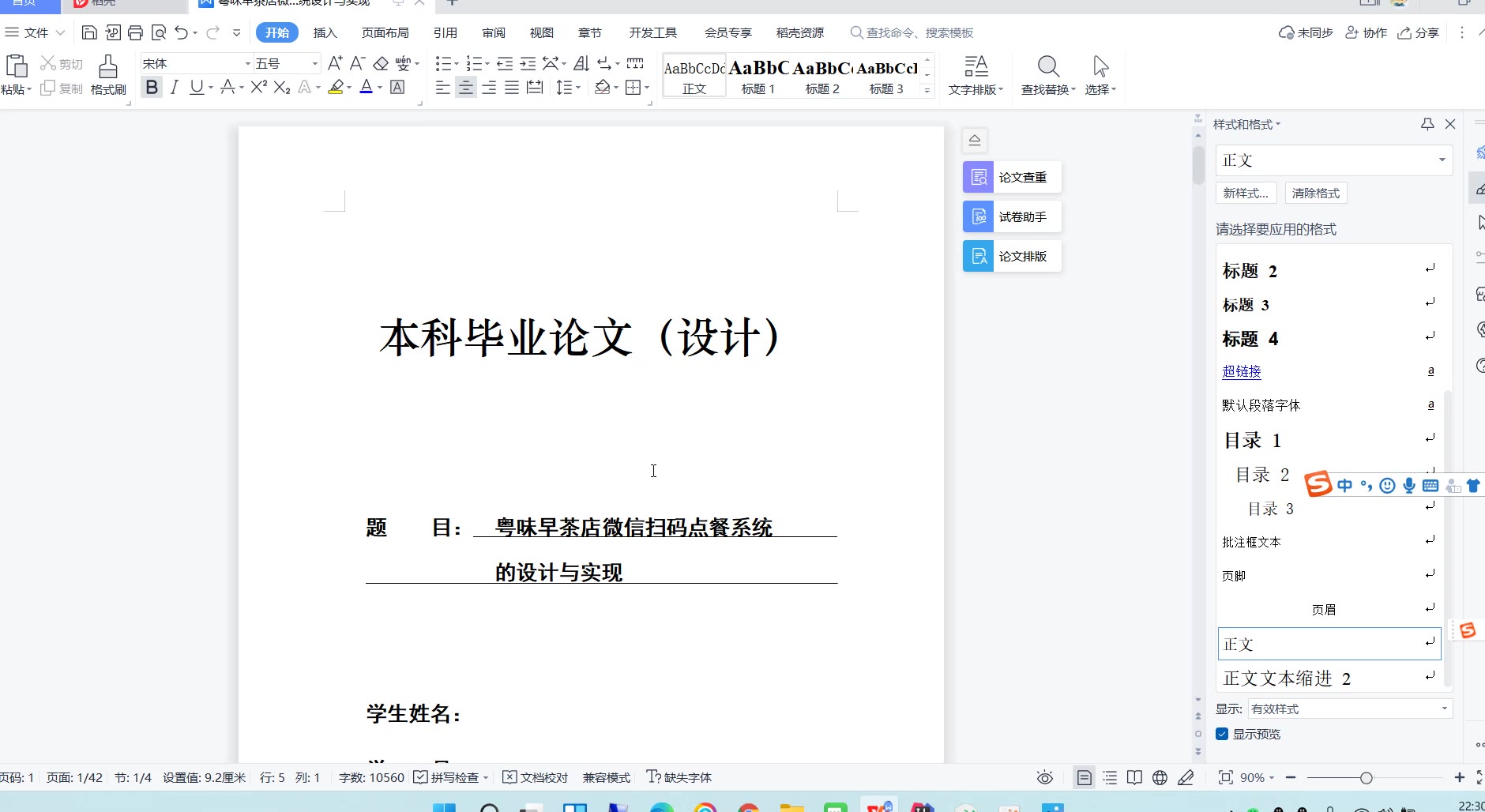The image size is (1485, 812).
Task: Click the center alignment icon
Action: [x=466, y=88]
